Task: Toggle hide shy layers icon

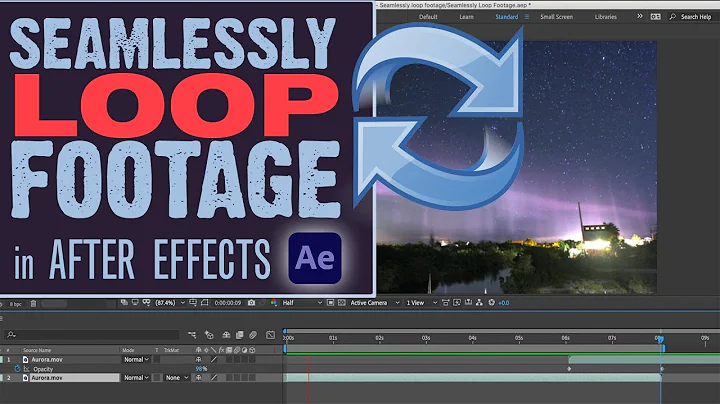Action: [226, 335]
